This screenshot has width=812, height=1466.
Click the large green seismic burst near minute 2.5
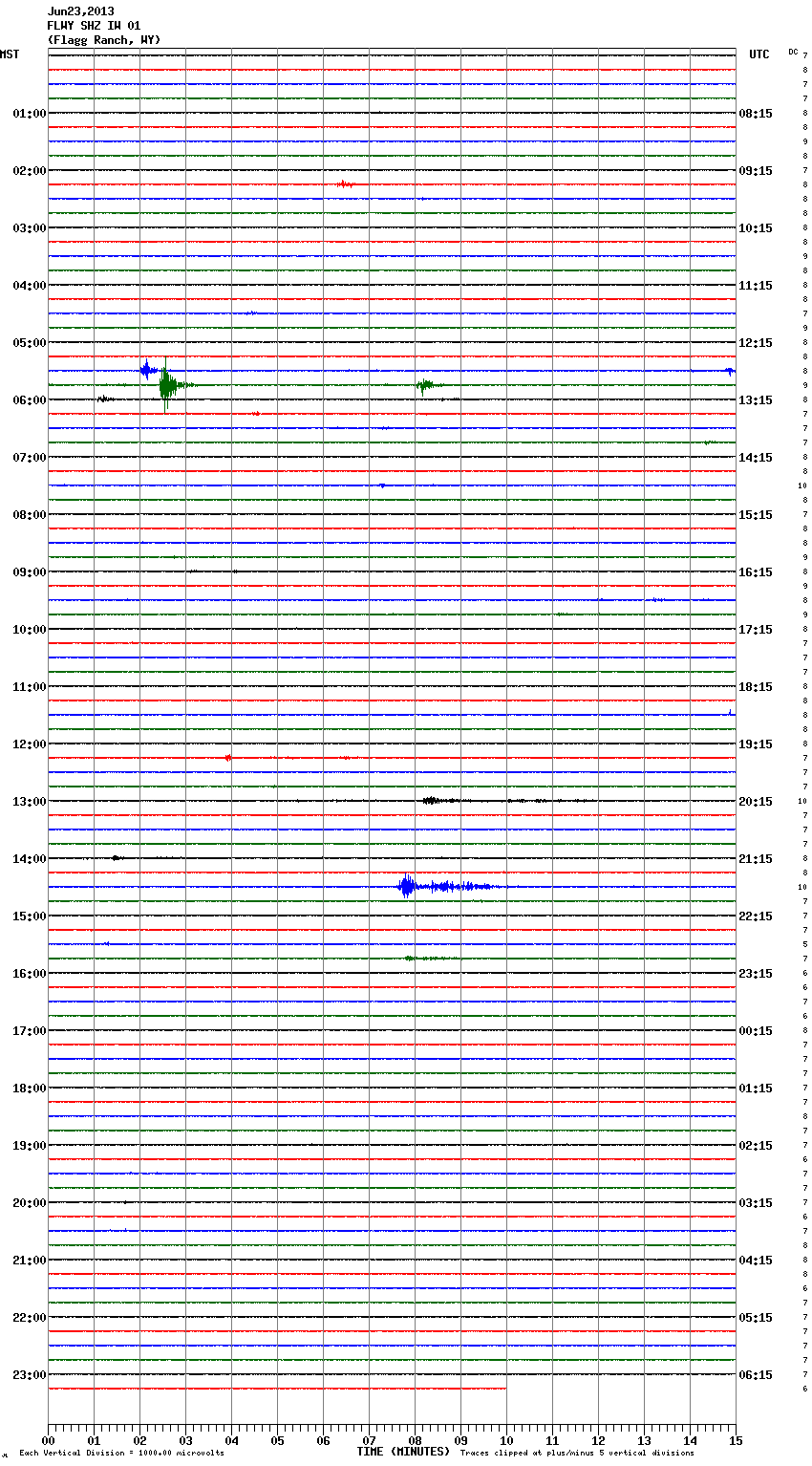coord(168,385)
